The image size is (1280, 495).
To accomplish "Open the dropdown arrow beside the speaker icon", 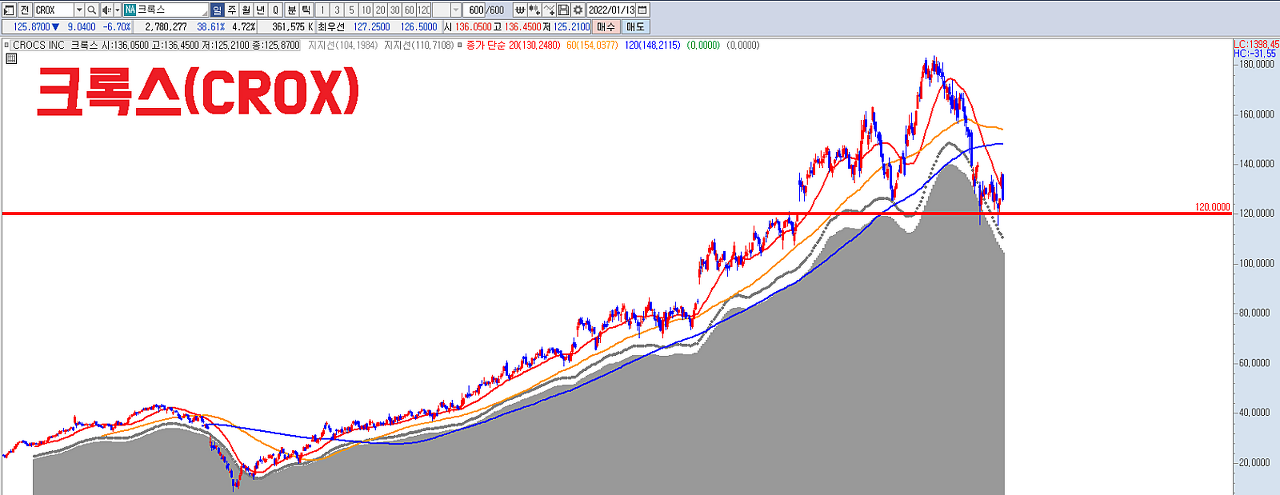I will (117, 9).
